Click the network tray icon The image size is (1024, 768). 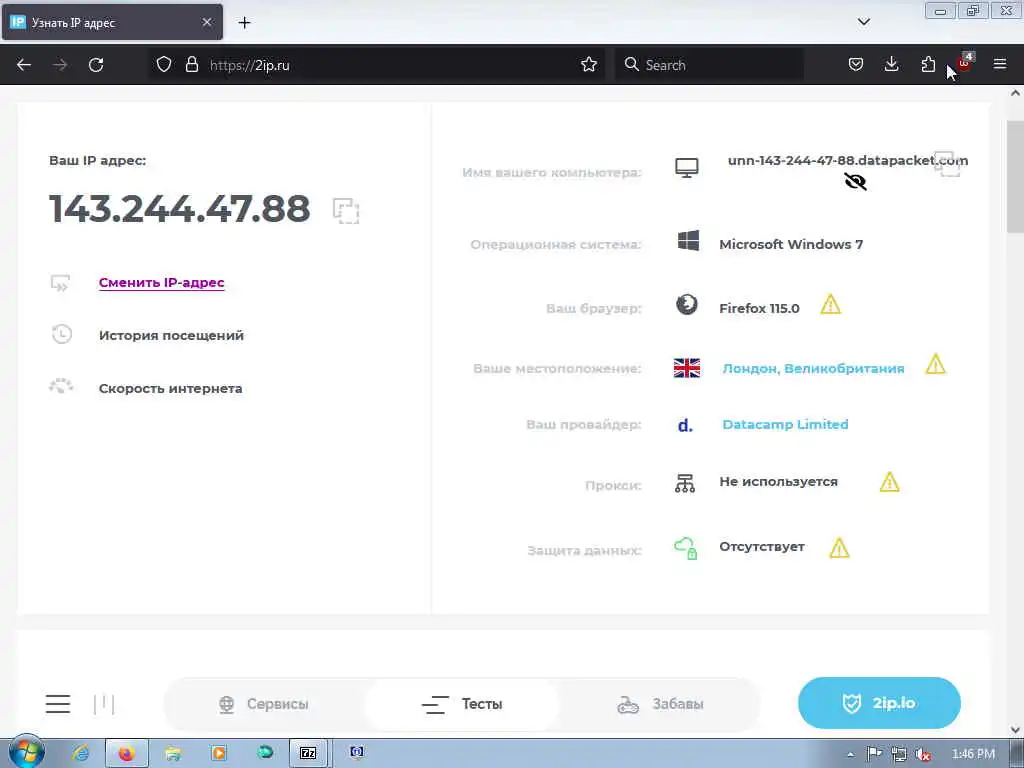point(899,754)
